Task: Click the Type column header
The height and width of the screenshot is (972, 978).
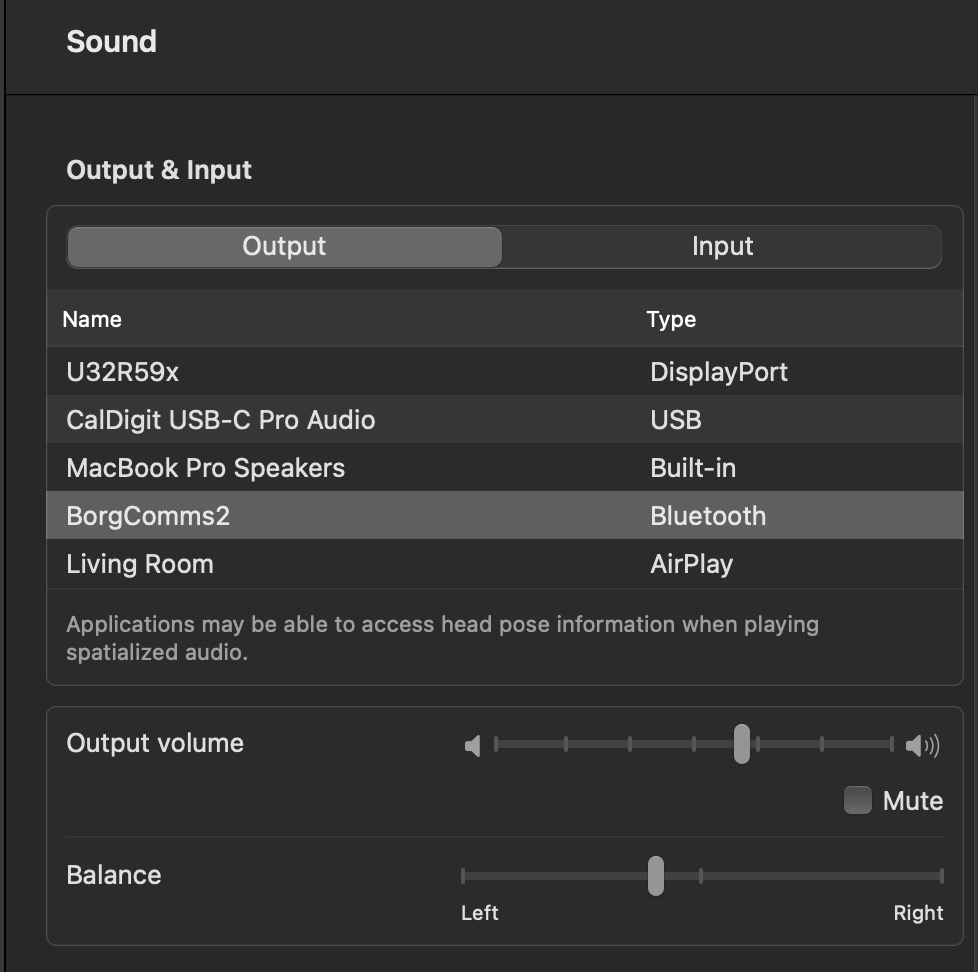Action: point(671,319)
